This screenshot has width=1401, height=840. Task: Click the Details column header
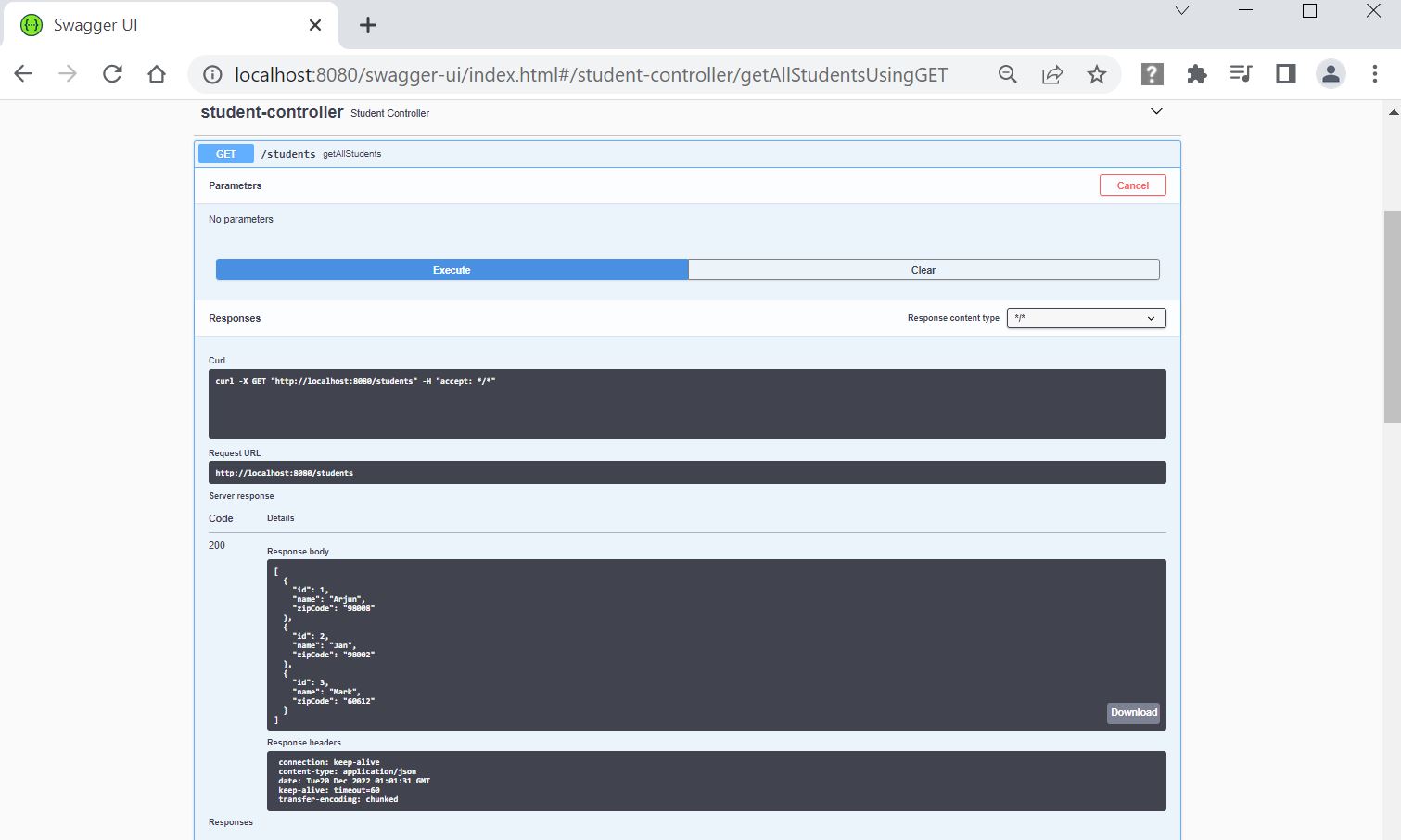(x=281, y=518)
